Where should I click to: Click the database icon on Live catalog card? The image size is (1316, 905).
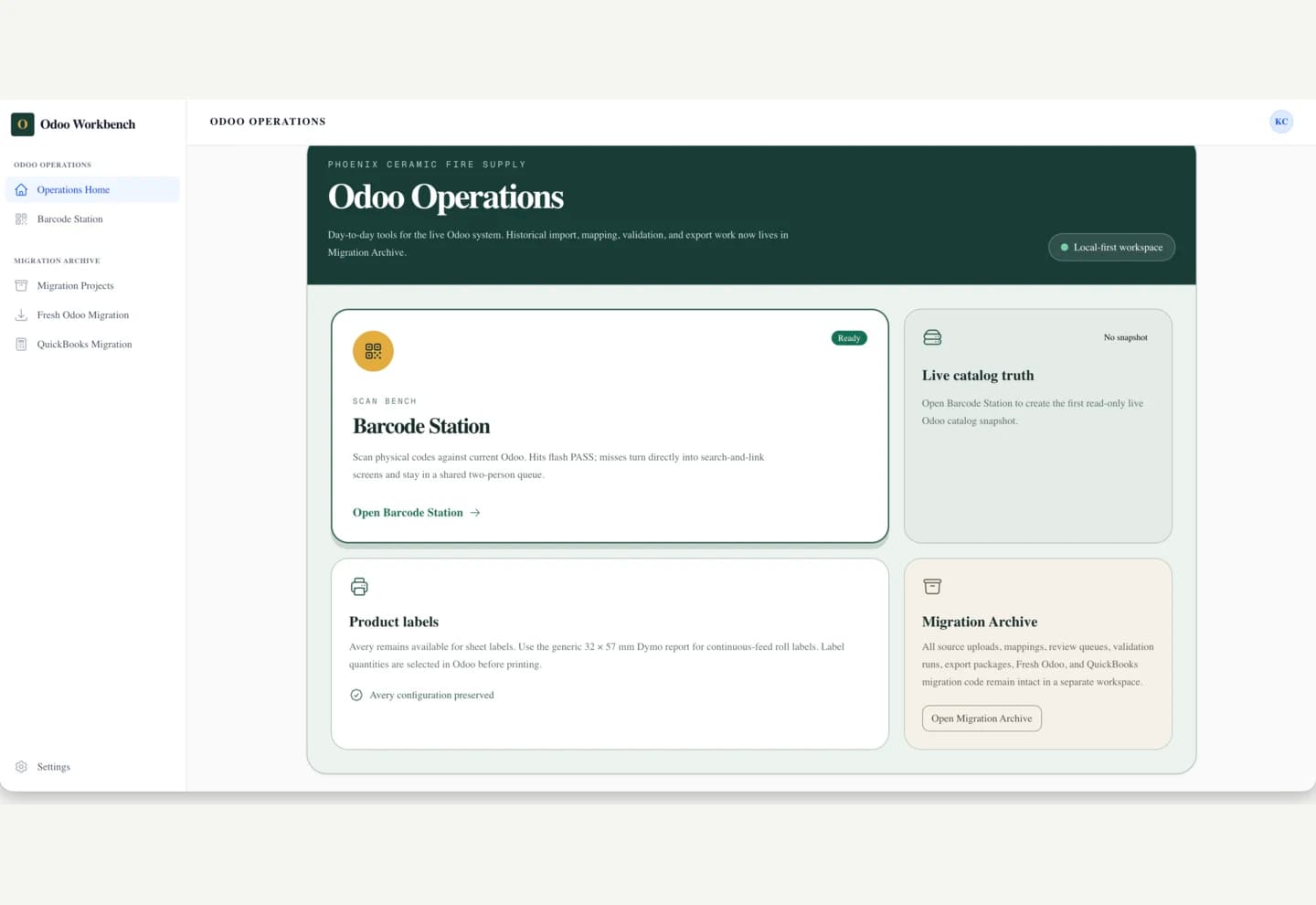tap(932, 337)
